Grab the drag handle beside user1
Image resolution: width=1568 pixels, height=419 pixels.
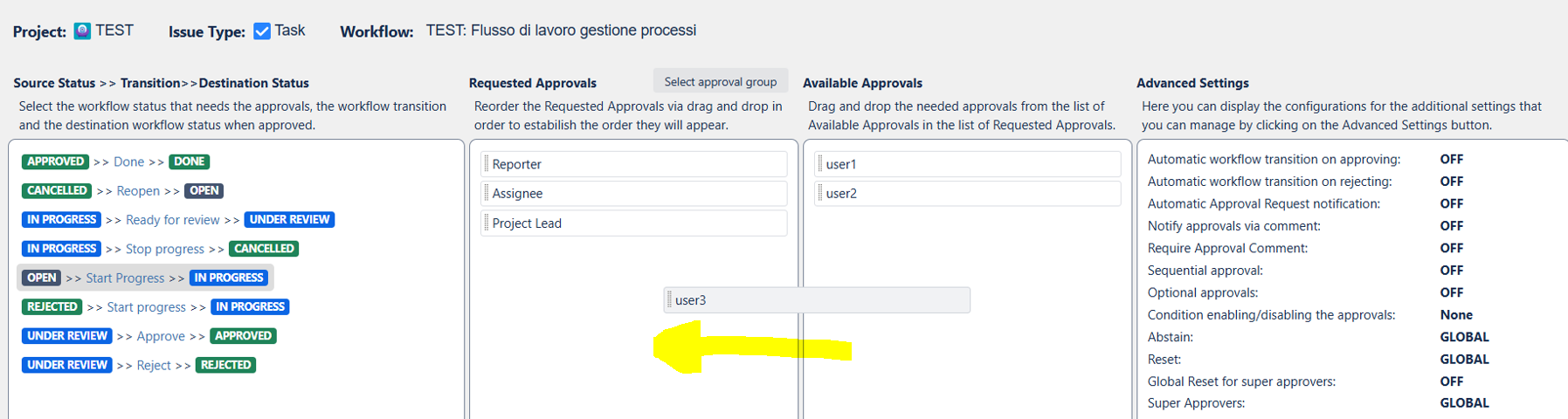click(820, 164)
